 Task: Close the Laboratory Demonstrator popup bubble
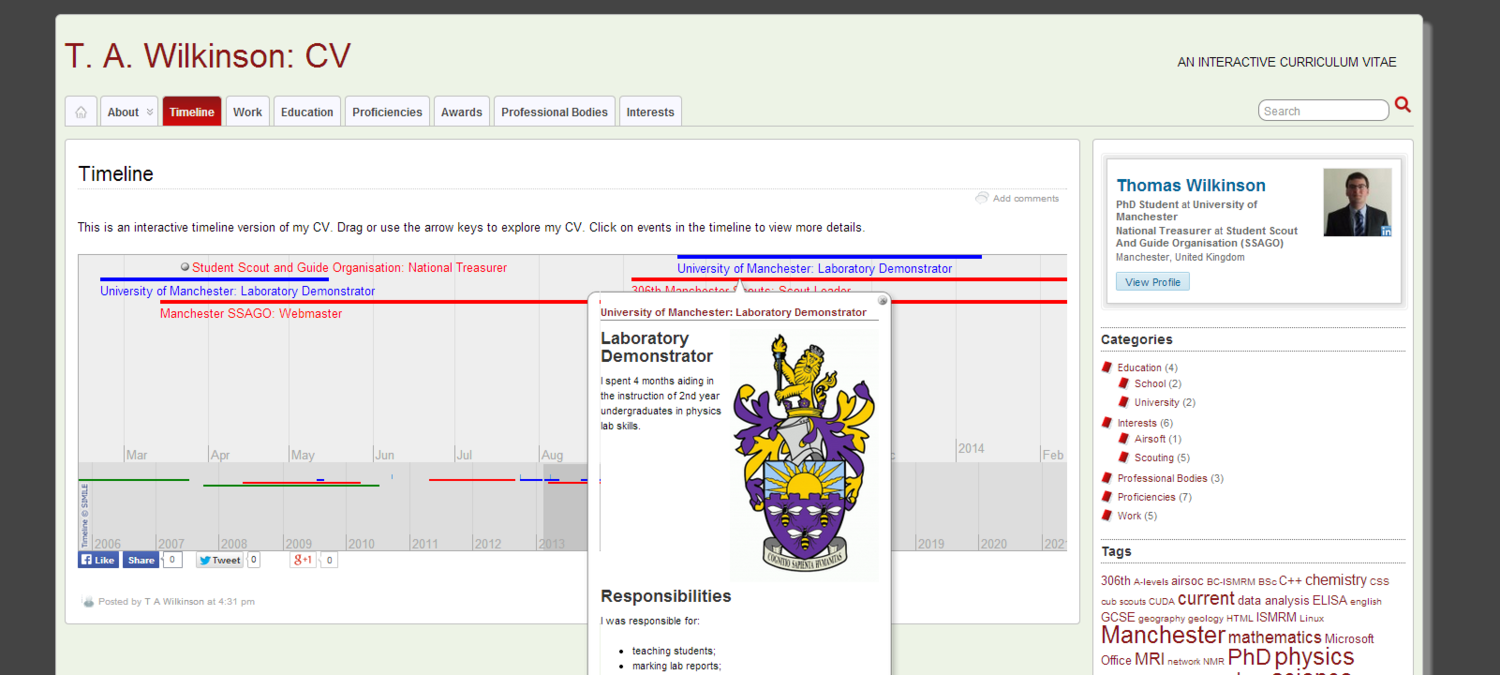click(x=882, y=300)
